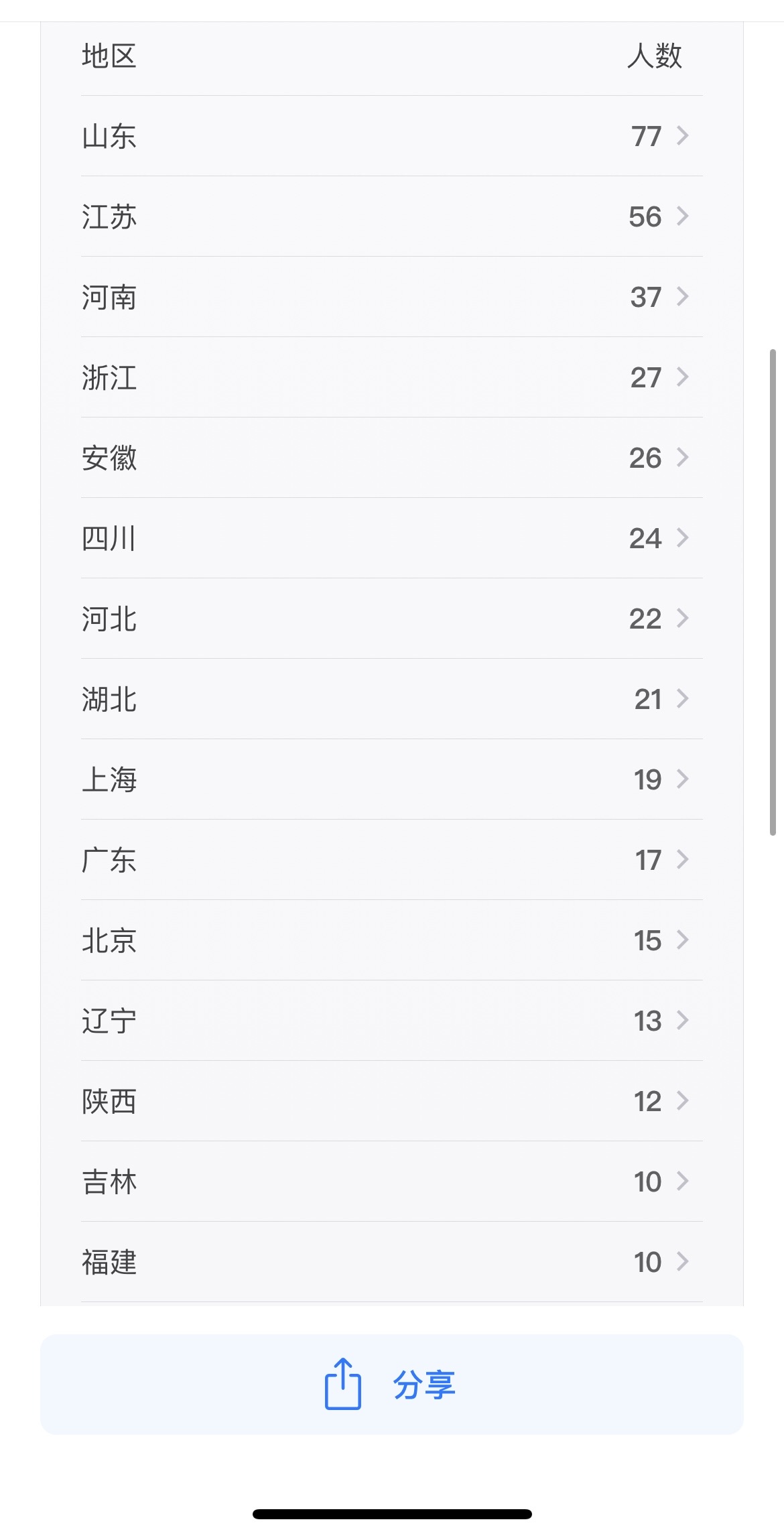The image size is (784, 1534).
Task: Click the vertical scrollbar thumb
Action: [773, 592]
